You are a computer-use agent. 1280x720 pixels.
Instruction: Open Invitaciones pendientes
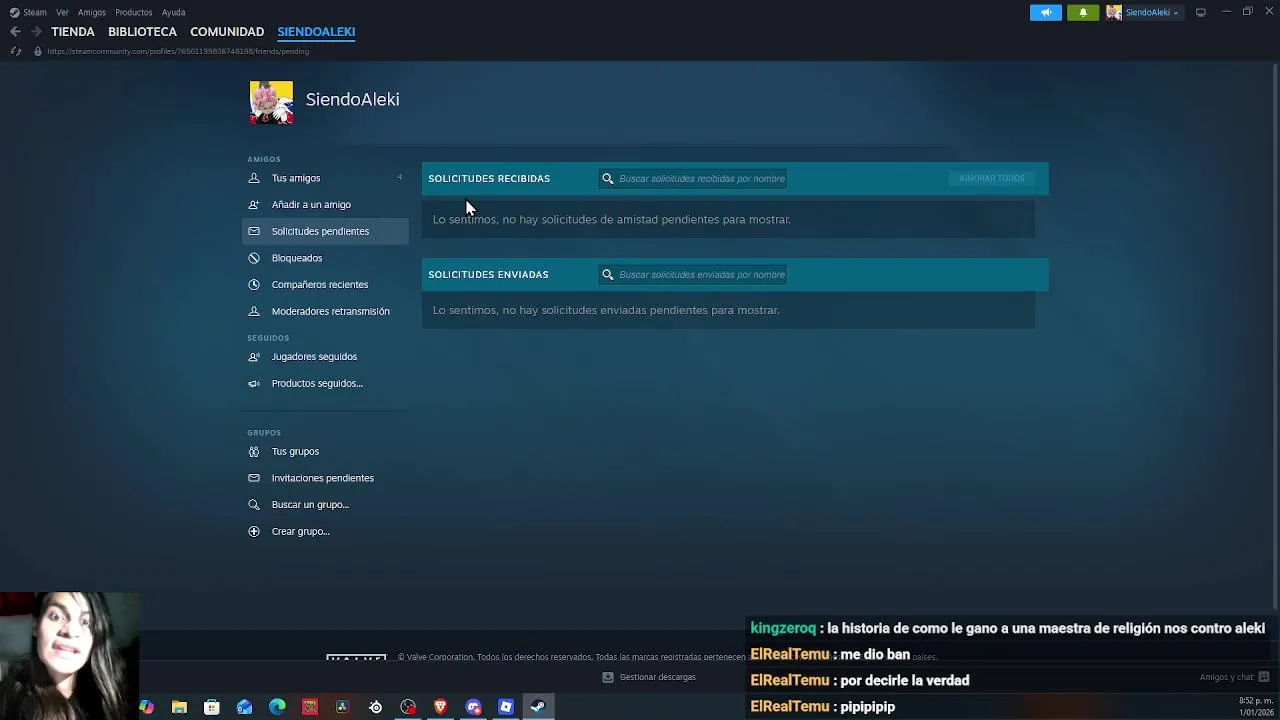325,478
